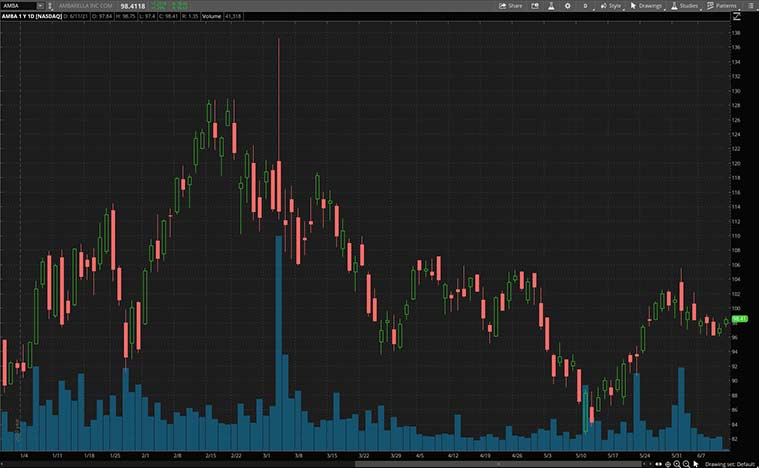The width and height of the screenshot is (759, 468).
Task: Open chart settings gear icon
Action: 567,5
